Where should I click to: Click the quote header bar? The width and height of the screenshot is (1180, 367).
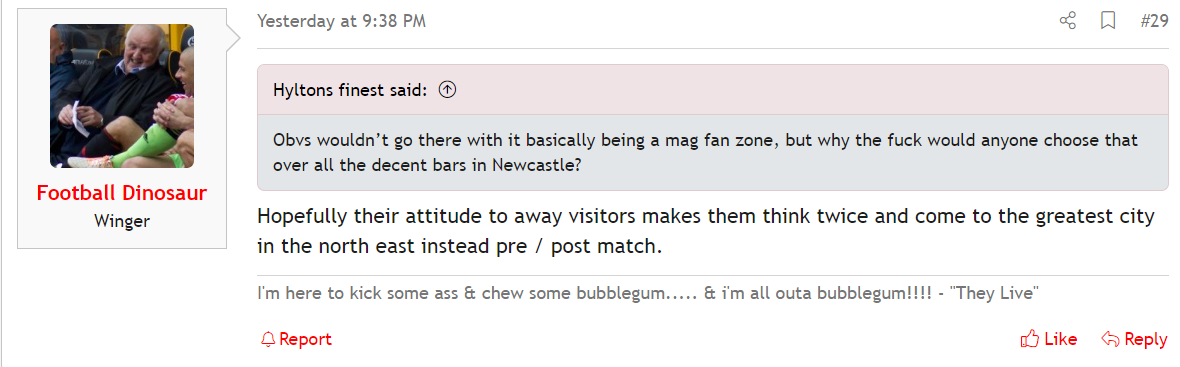click(713, 90)
